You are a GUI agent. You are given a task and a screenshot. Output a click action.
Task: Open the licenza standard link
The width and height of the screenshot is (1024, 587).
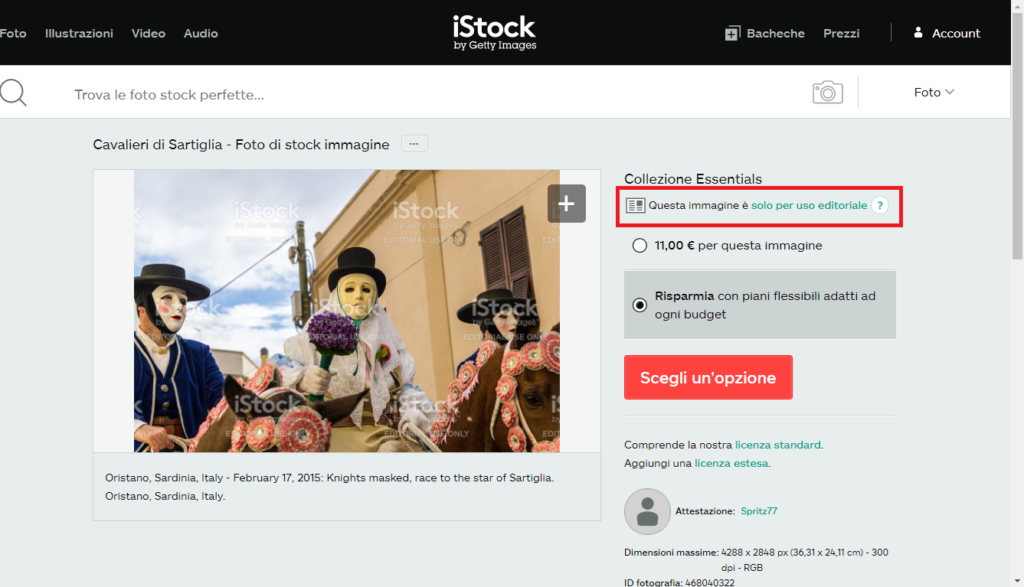778,444
